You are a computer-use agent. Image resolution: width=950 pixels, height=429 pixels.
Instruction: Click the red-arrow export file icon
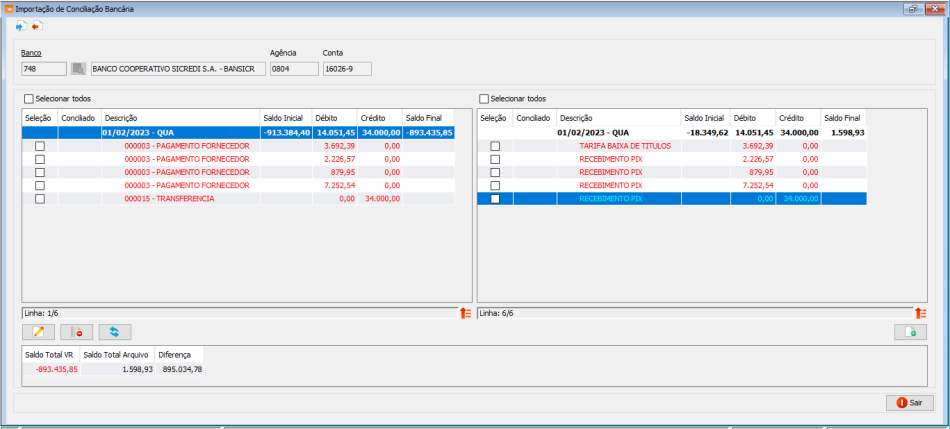coord(37,26)
